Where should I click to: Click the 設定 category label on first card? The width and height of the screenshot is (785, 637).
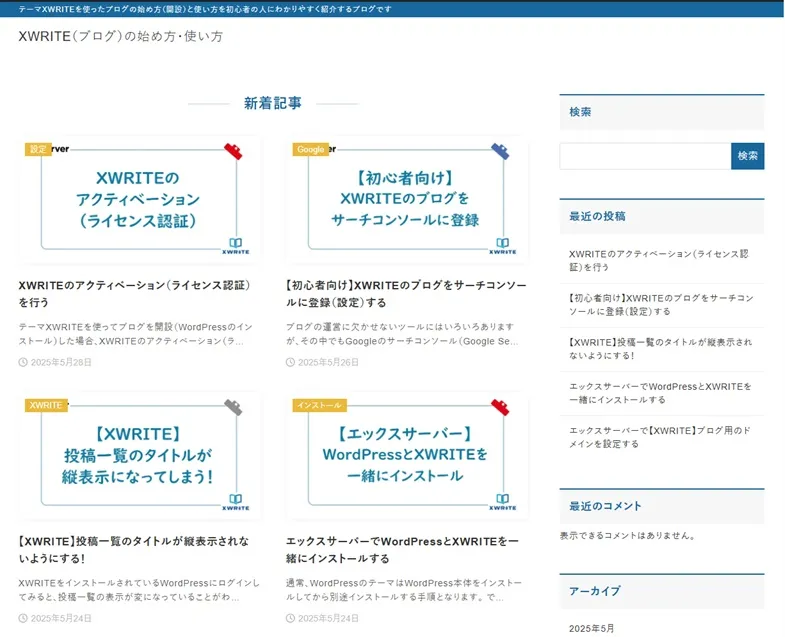(39, 149)
